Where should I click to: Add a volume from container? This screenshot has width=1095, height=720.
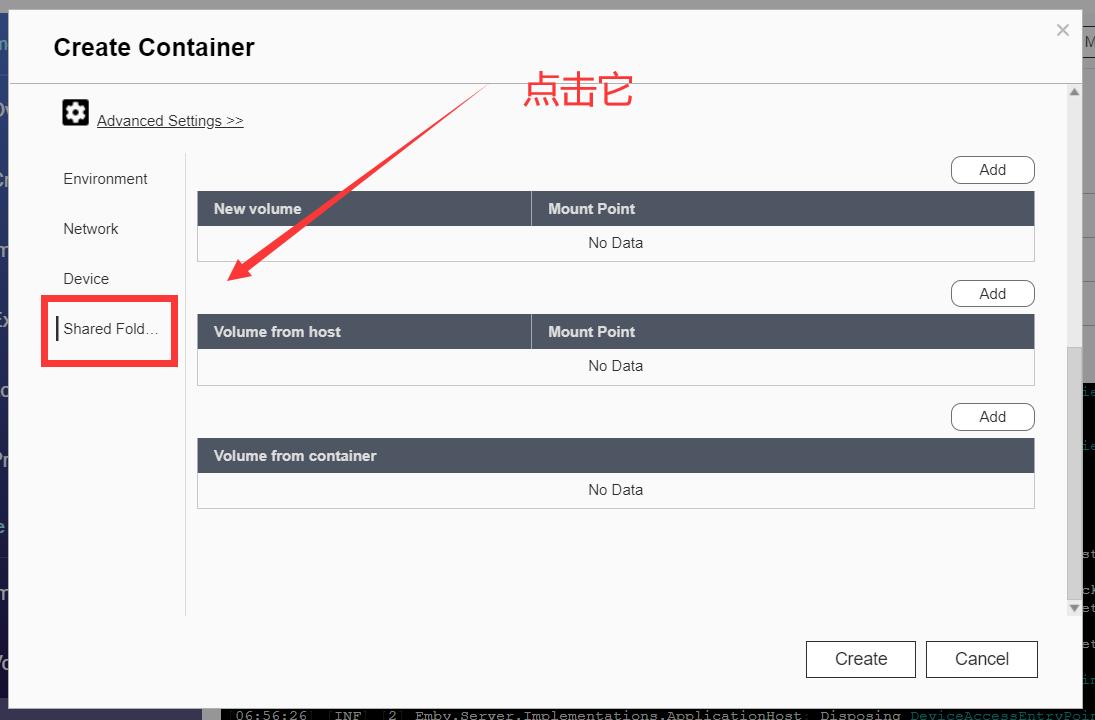point(992,416)
